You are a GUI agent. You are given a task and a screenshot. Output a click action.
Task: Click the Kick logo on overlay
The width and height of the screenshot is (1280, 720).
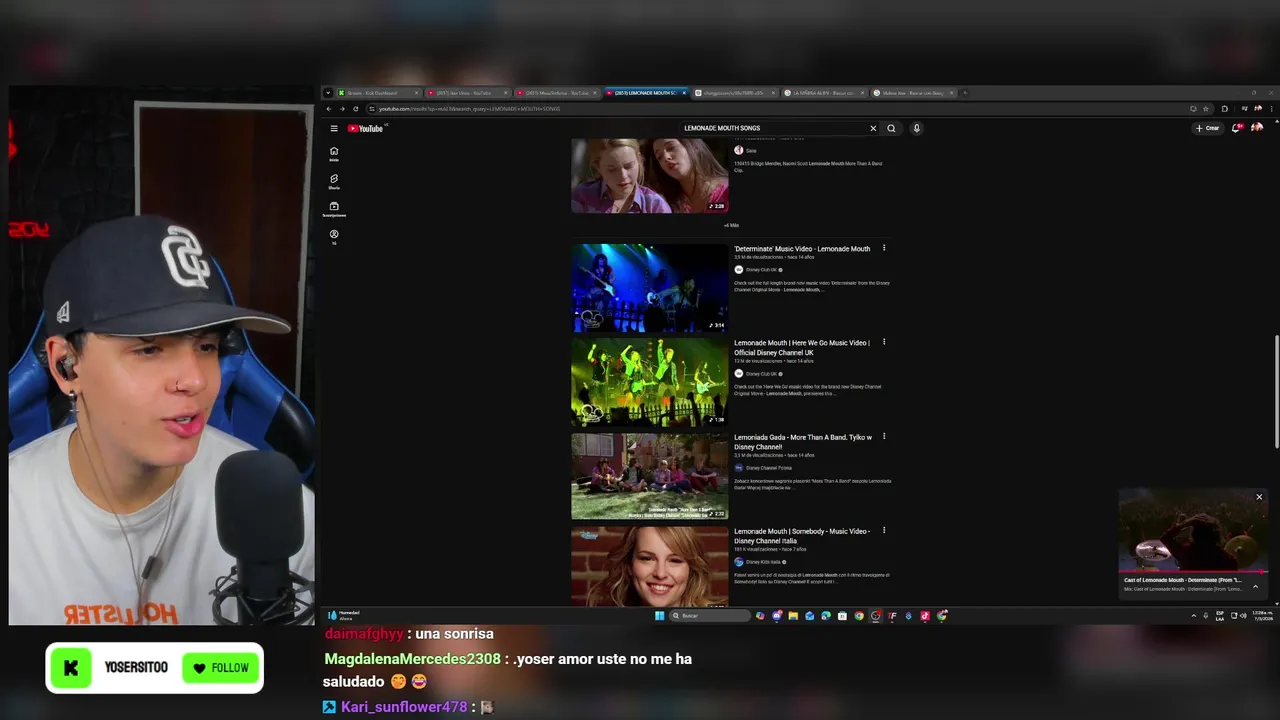point(71,668)
